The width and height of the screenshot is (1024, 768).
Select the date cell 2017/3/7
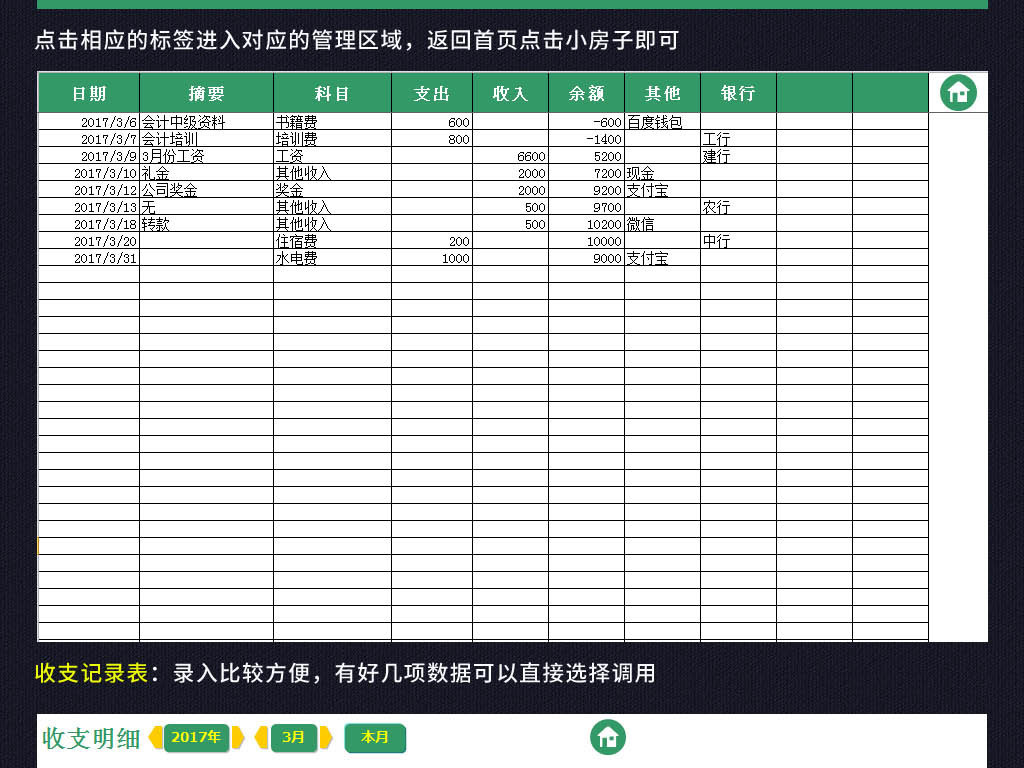89,139
